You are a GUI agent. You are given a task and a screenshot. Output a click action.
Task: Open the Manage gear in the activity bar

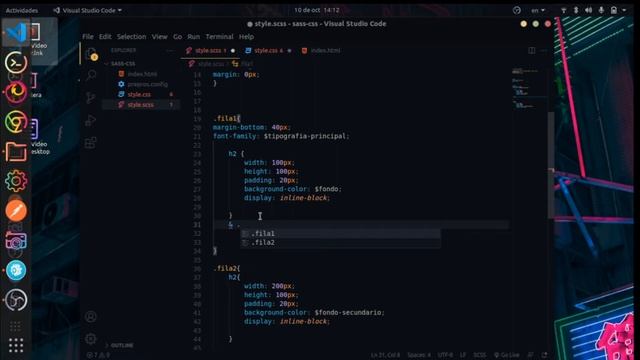[91, 338]
